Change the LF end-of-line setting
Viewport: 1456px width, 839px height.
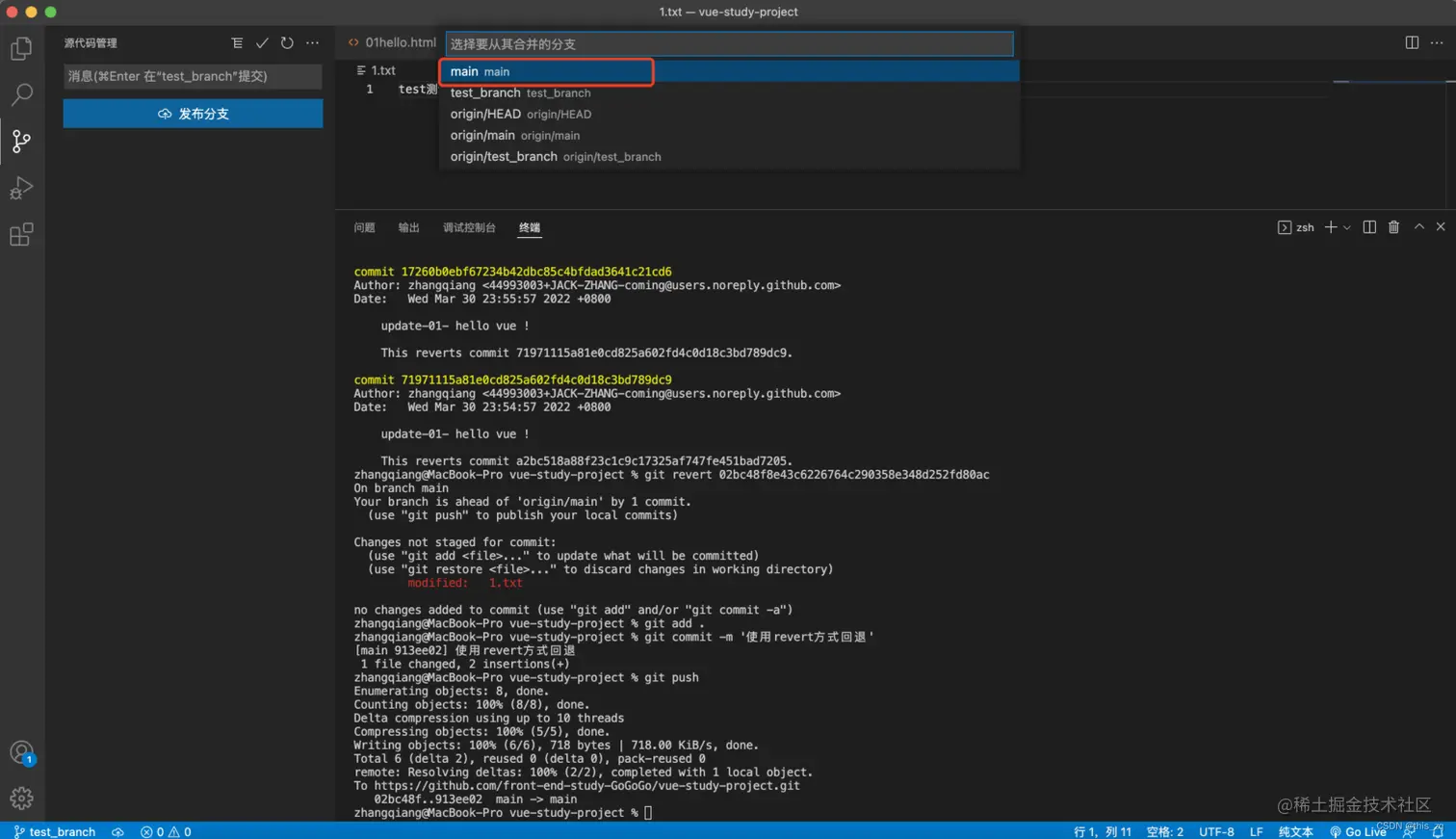pos(1256,831)
